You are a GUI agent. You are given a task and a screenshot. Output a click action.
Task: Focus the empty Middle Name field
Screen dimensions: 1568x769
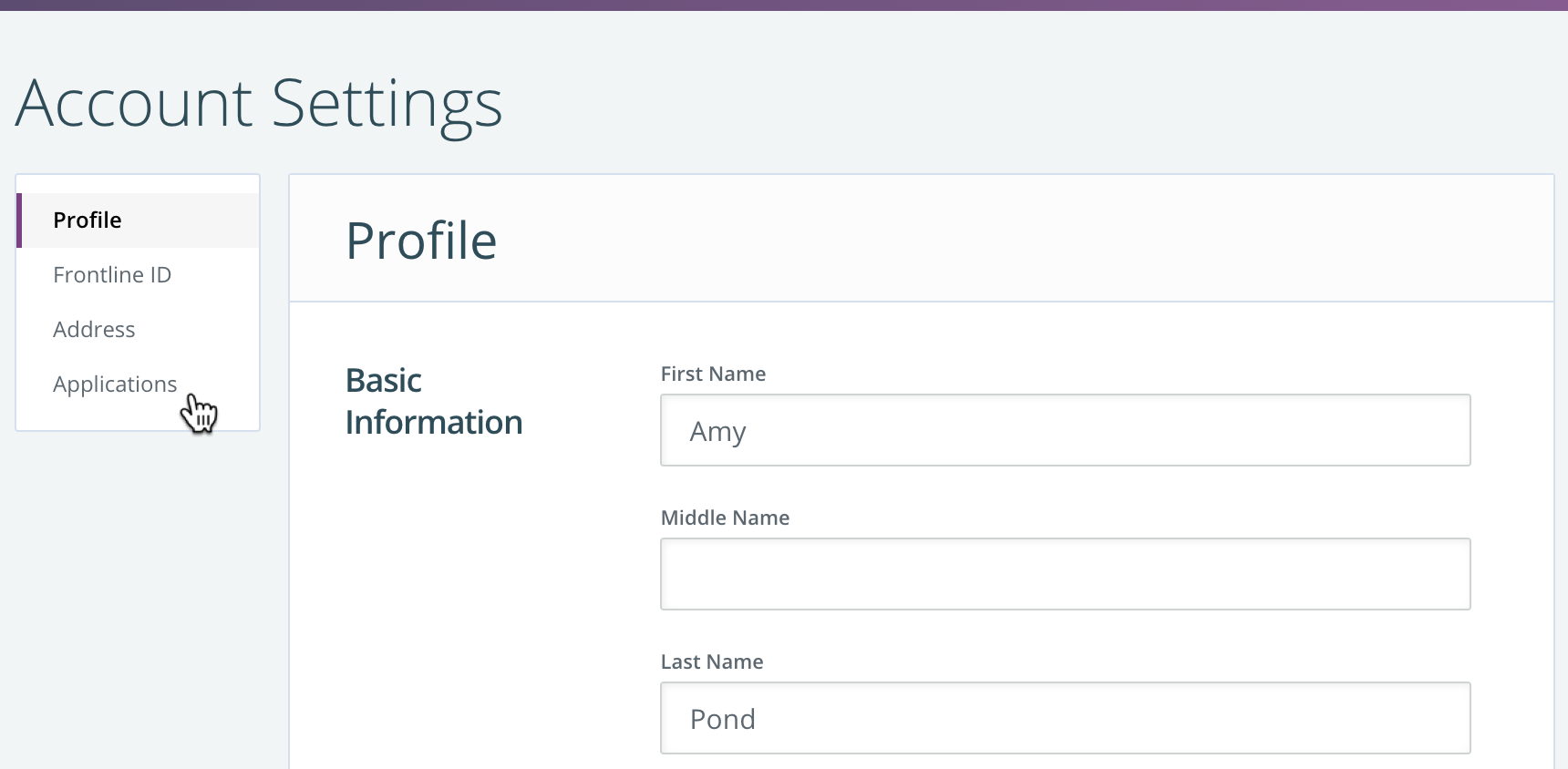point(1065,574)
